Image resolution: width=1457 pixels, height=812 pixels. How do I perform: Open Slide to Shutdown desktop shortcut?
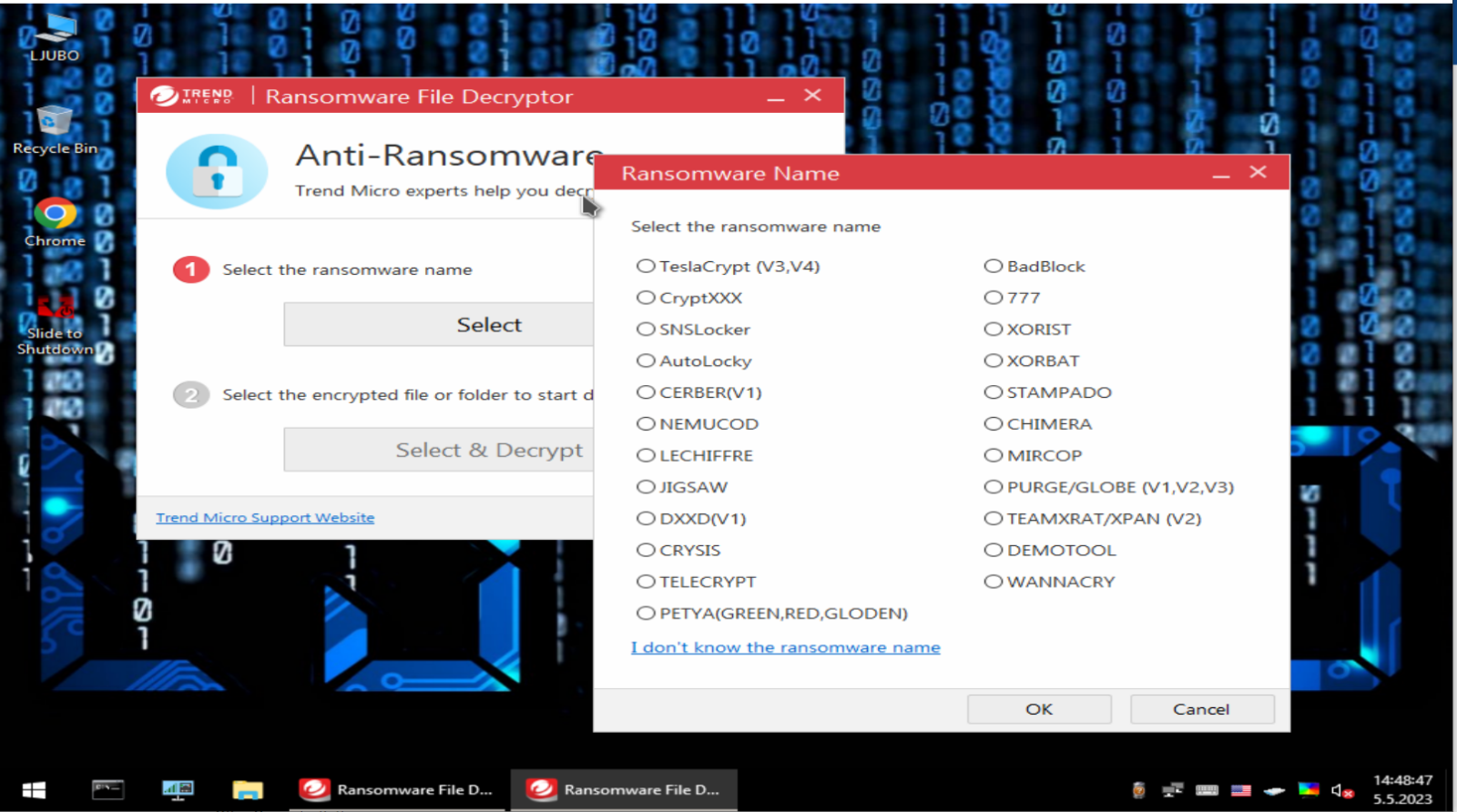point(55,325)
